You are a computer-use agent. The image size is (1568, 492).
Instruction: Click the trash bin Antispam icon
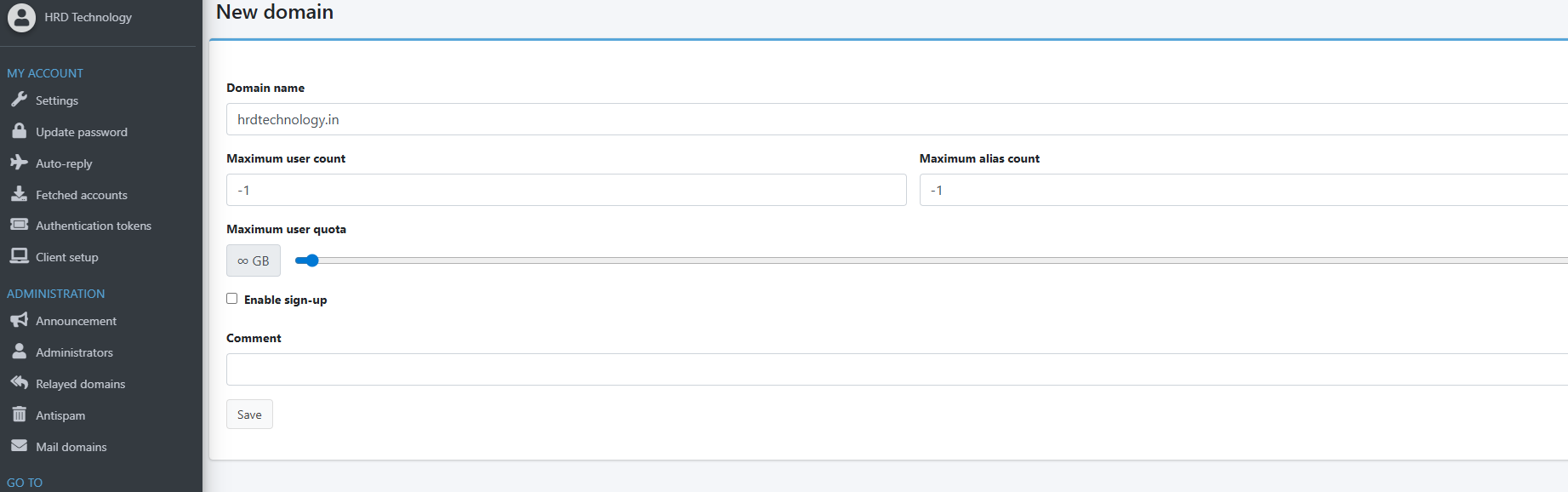pos(19,415)
